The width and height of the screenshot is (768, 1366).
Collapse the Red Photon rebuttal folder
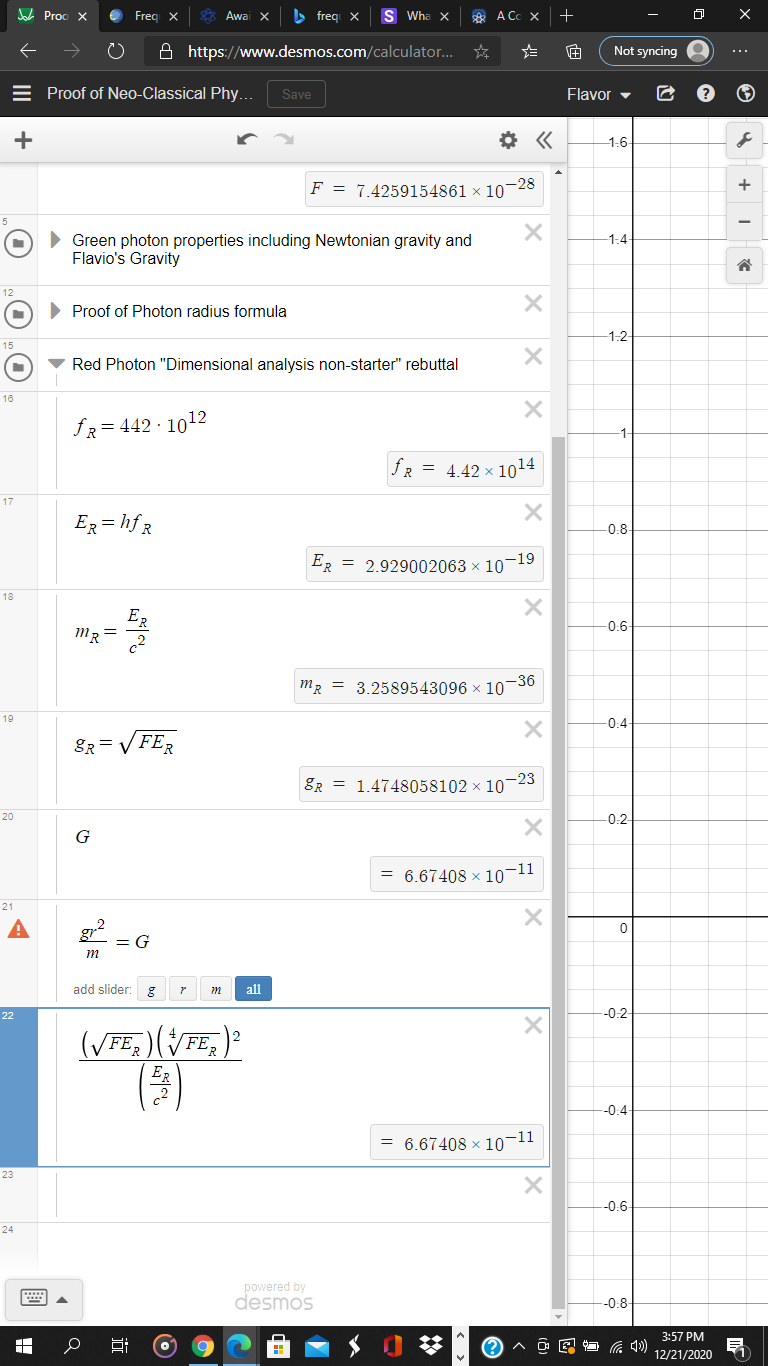tap(56, 364)
